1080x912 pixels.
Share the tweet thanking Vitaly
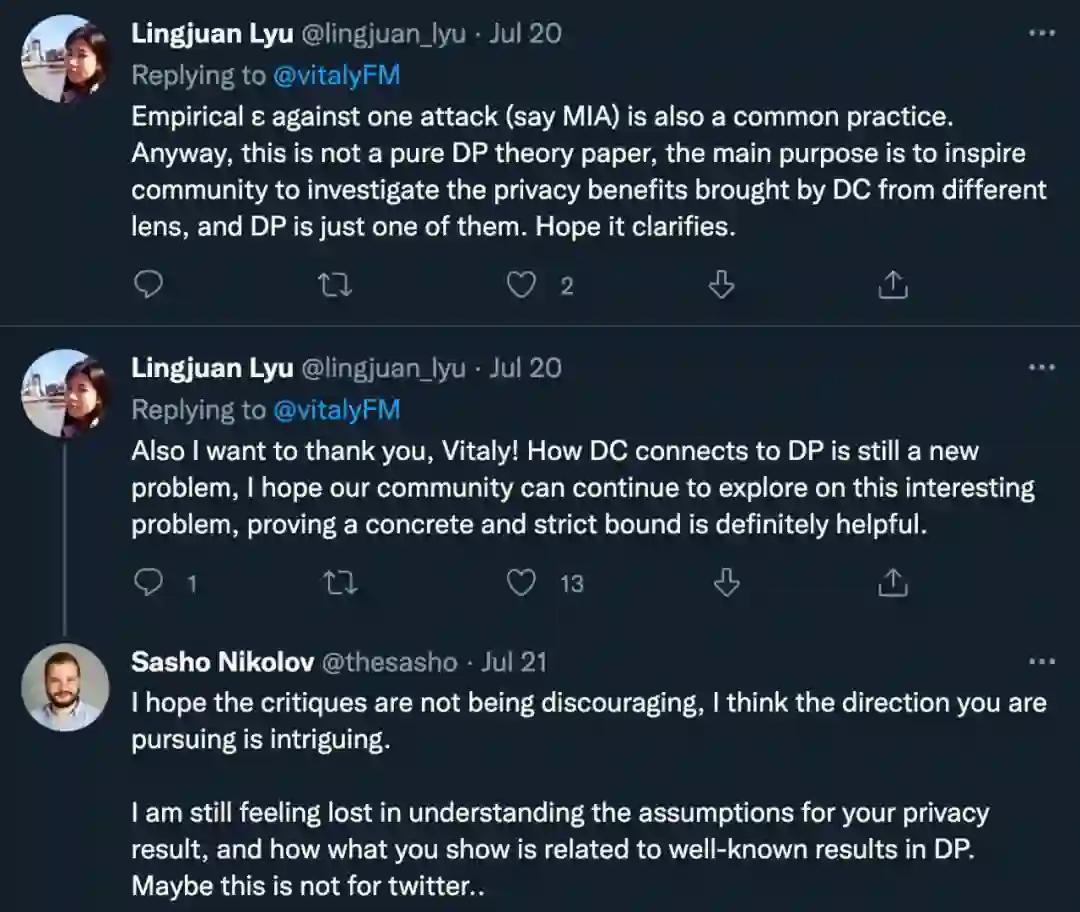pos(892,583)
